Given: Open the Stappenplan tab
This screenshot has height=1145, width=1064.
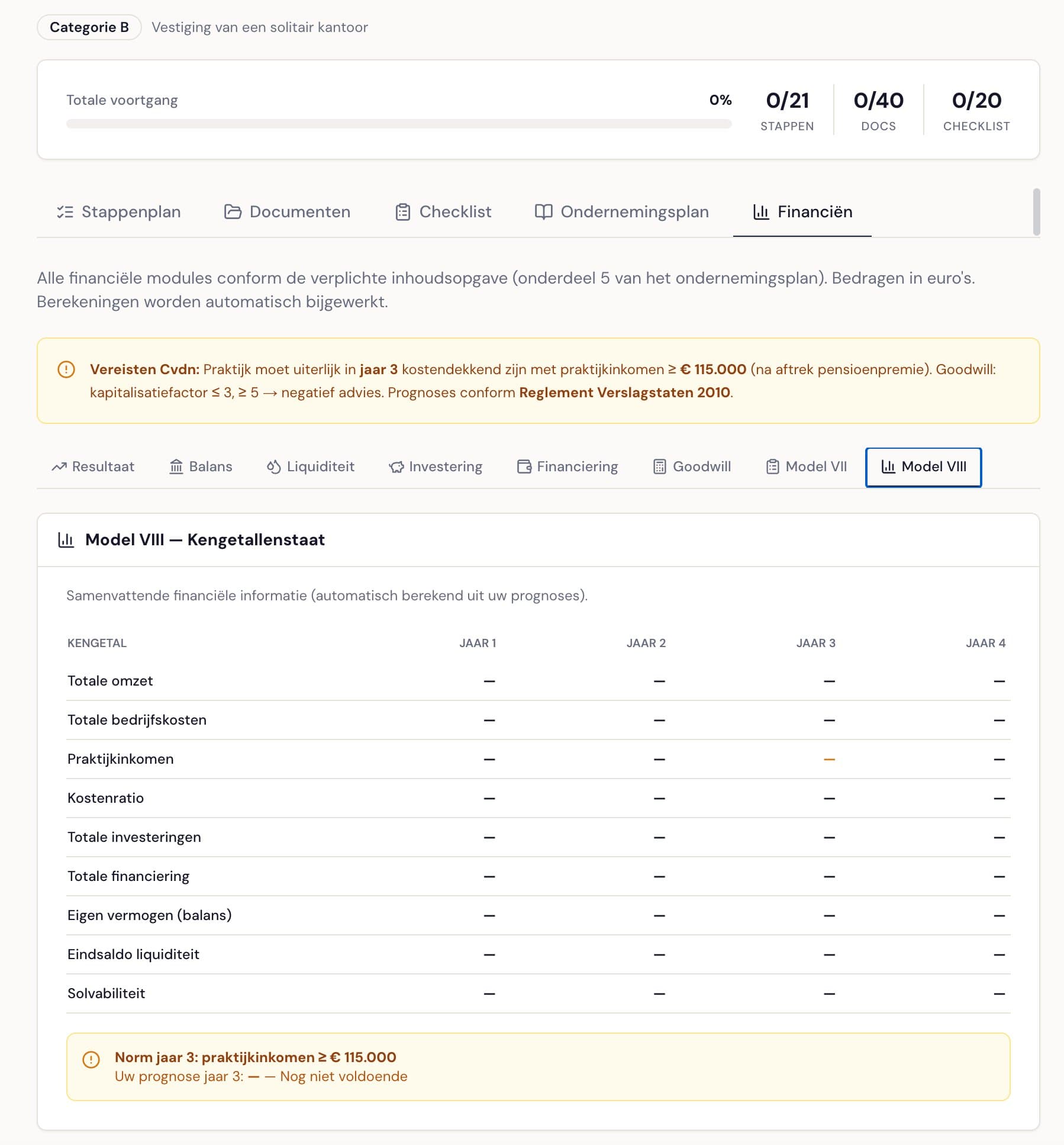Looking at the screenshot, I should pos(119,212).
